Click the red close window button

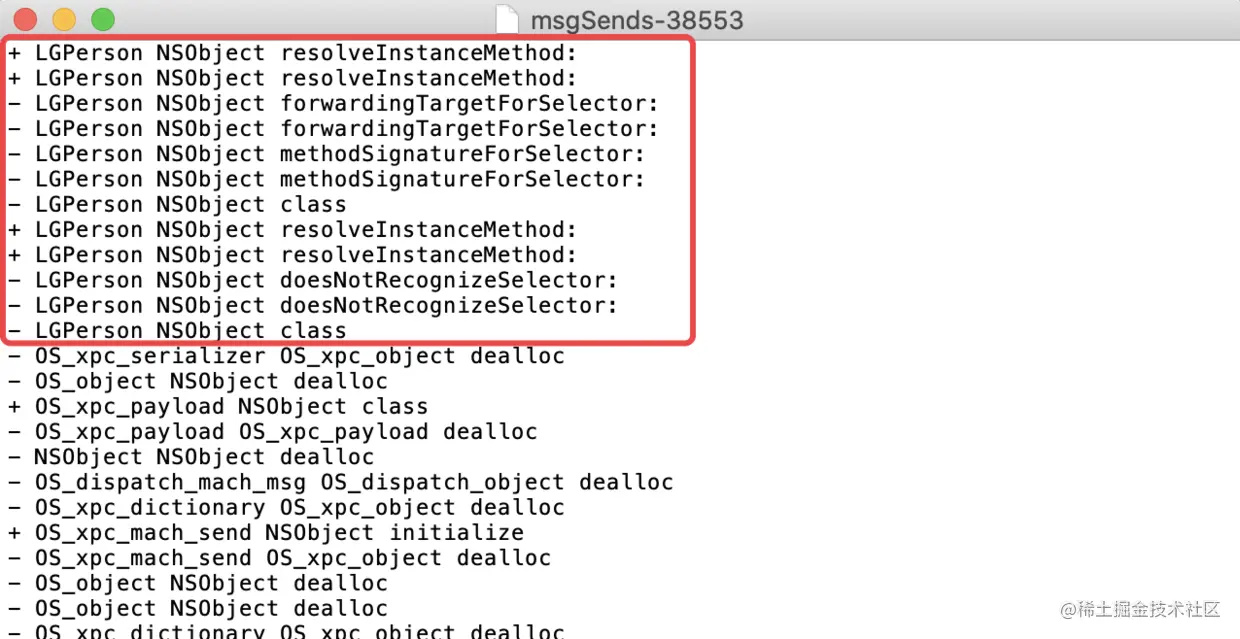point(26,19)
